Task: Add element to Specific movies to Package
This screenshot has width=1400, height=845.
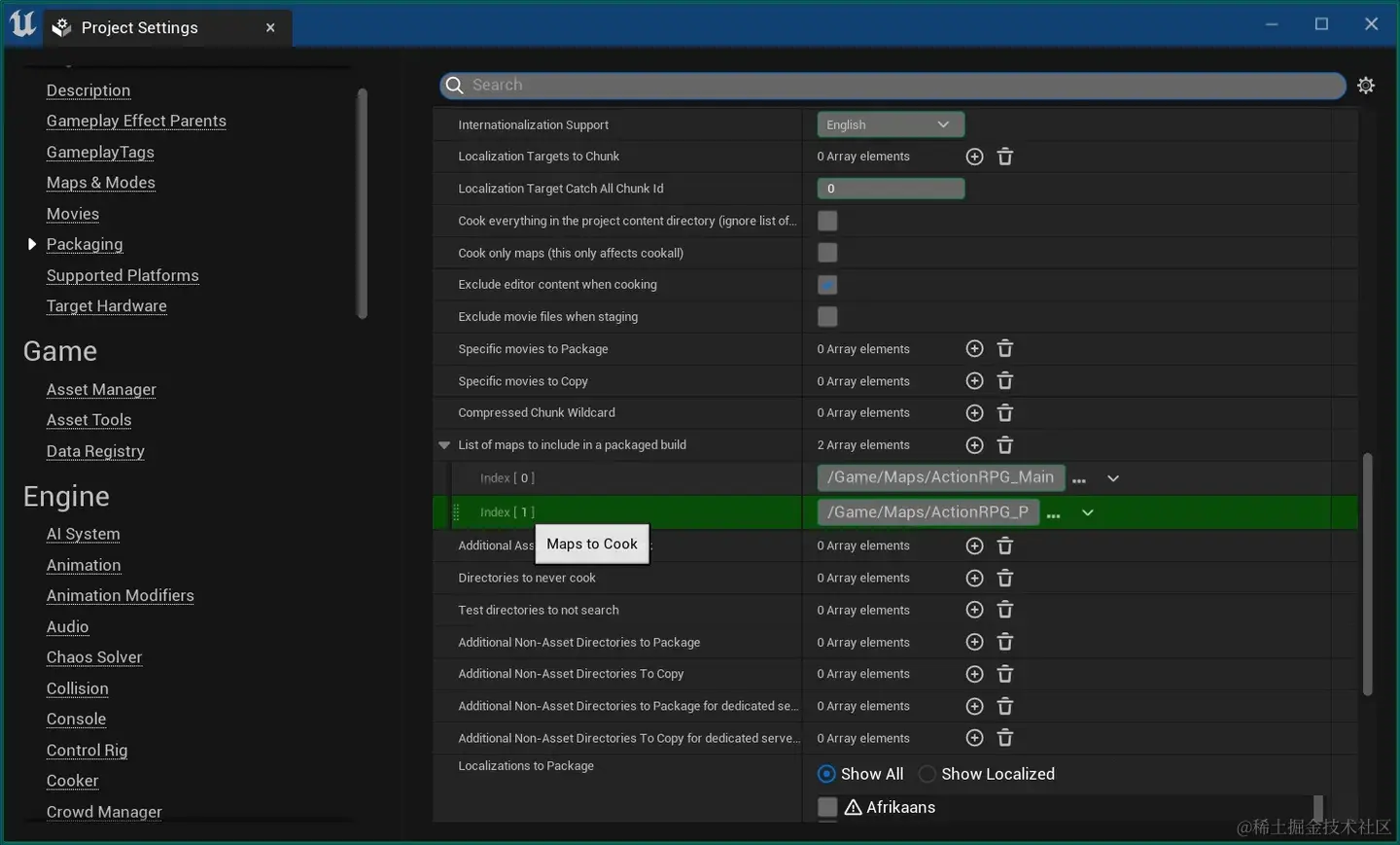Action: pyautogui.click(x=974, y=349)
